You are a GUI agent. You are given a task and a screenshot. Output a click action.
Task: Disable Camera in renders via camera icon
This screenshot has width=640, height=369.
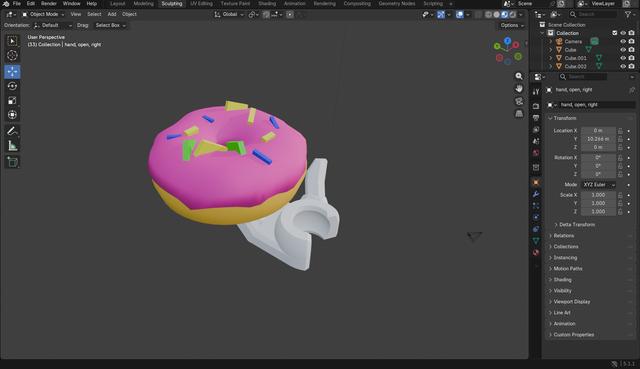631,41
